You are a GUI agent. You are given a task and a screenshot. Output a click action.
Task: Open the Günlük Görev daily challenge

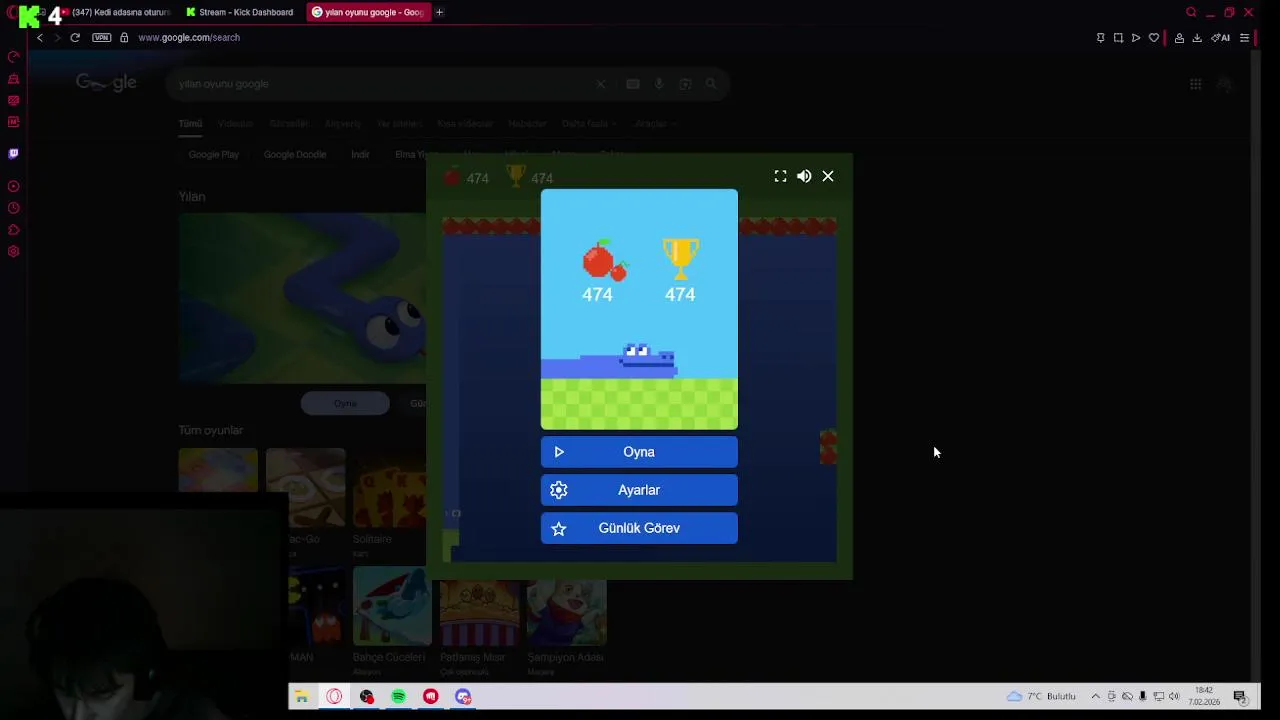639,528
